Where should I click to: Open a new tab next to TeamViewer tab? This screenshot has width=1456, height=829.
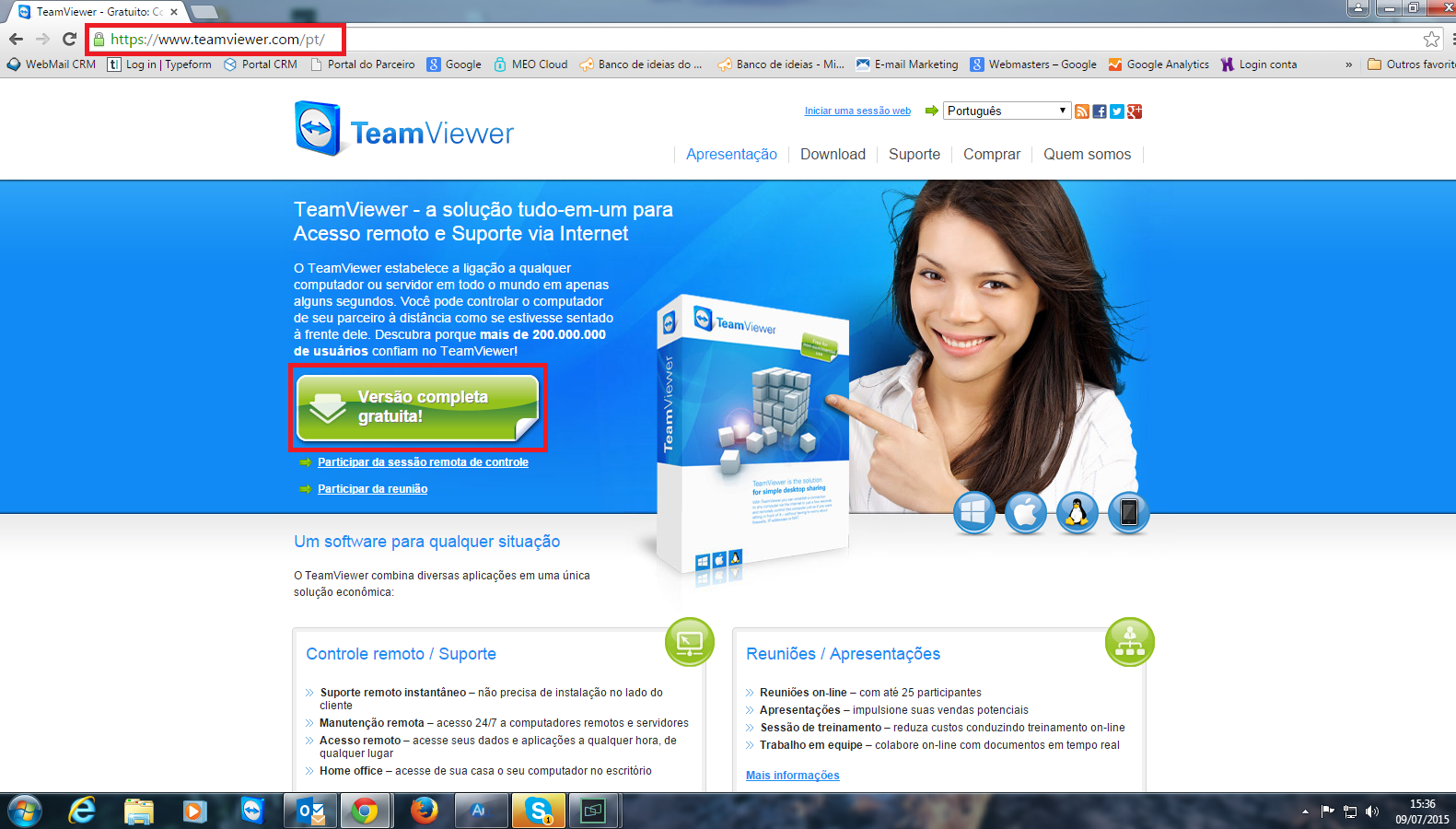point(204,12)
